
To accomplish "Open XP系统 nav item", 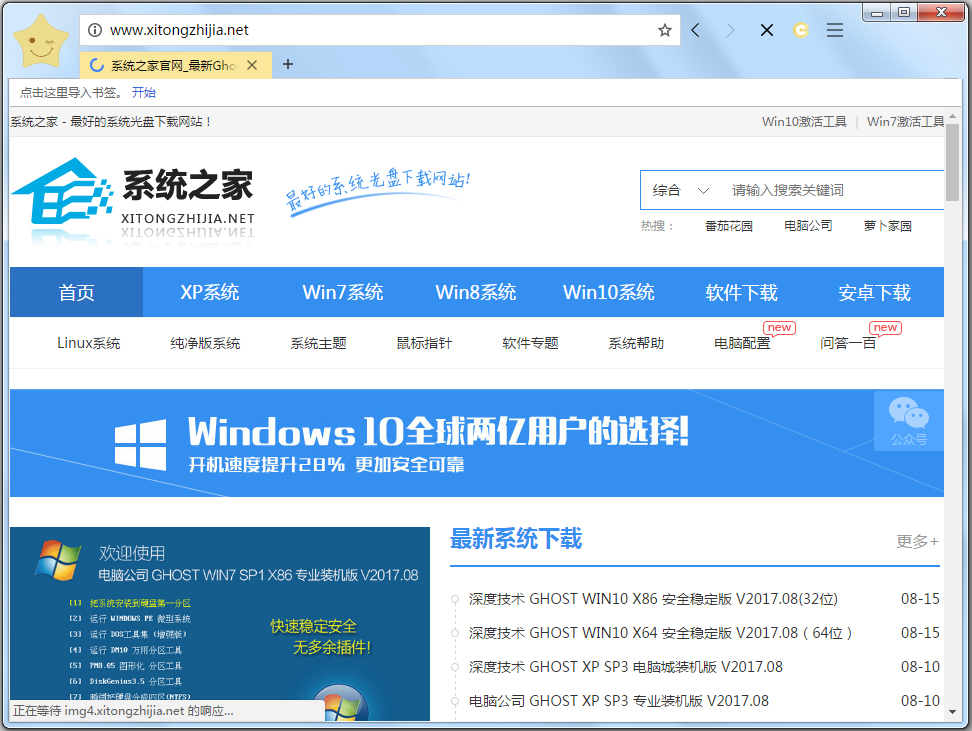I will click(x=210, y=292).
